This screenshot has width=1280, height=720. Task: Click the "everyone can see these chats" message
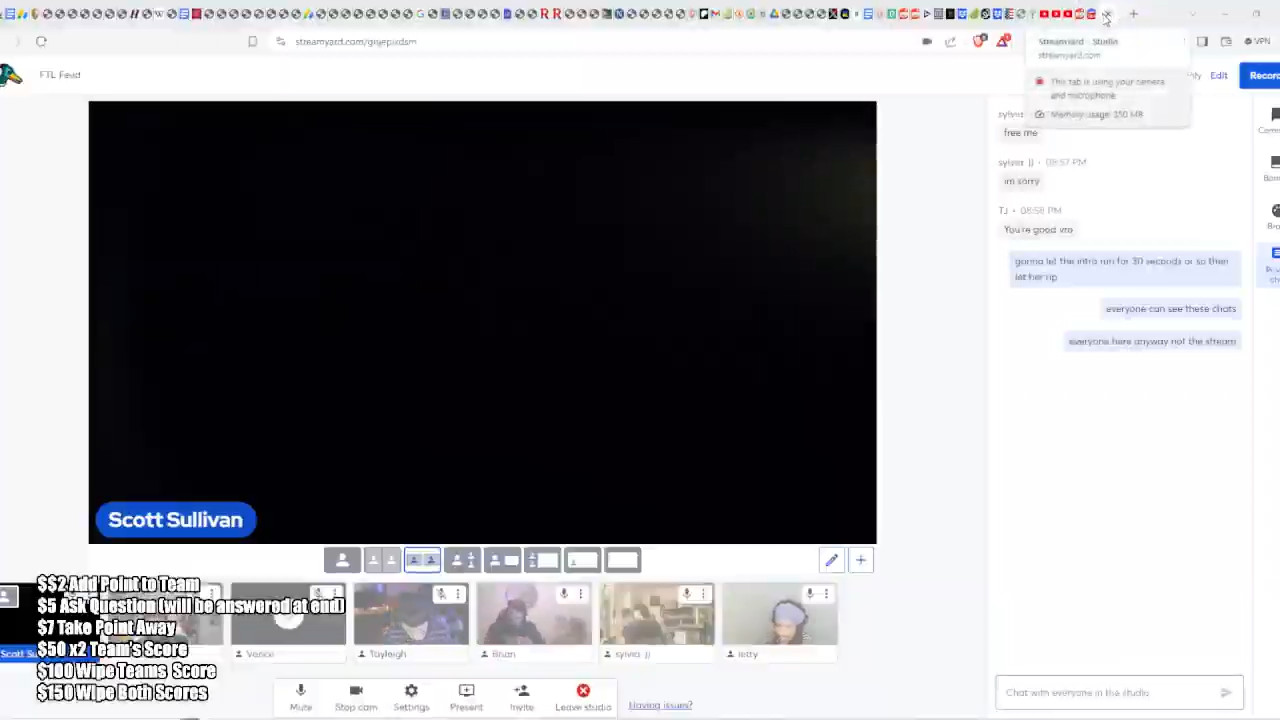point(1171,309)
